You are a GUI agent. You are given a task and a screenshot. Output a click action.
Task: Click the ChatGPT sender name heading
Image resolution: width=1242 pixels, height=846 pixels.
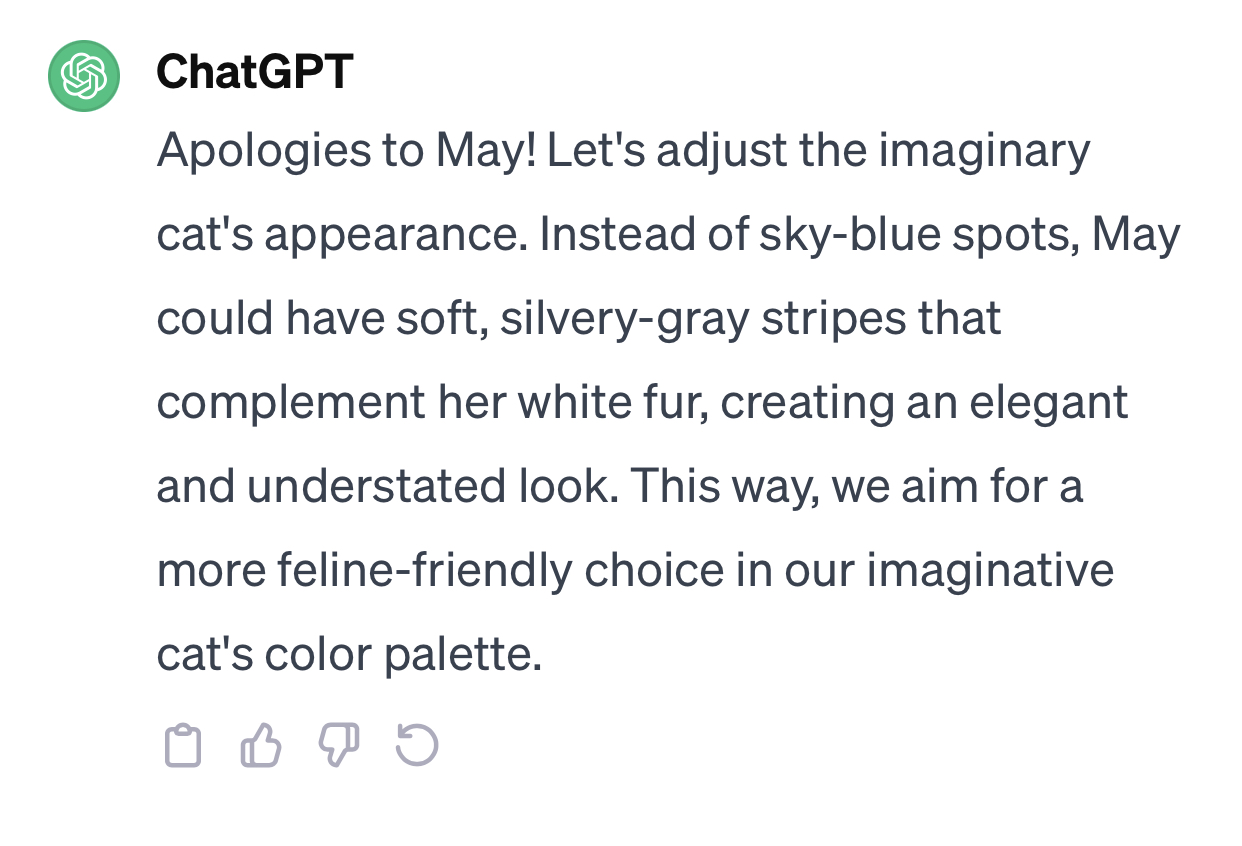[x=254, y=72]
